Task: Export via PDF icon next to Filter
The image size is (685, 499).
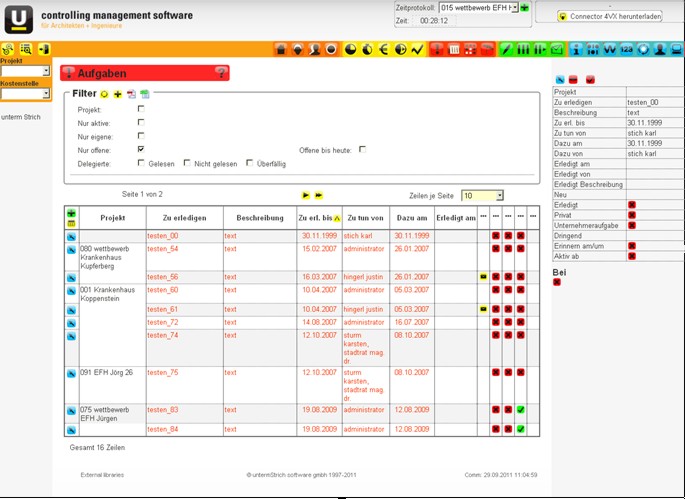Action: tap(131, 94)
